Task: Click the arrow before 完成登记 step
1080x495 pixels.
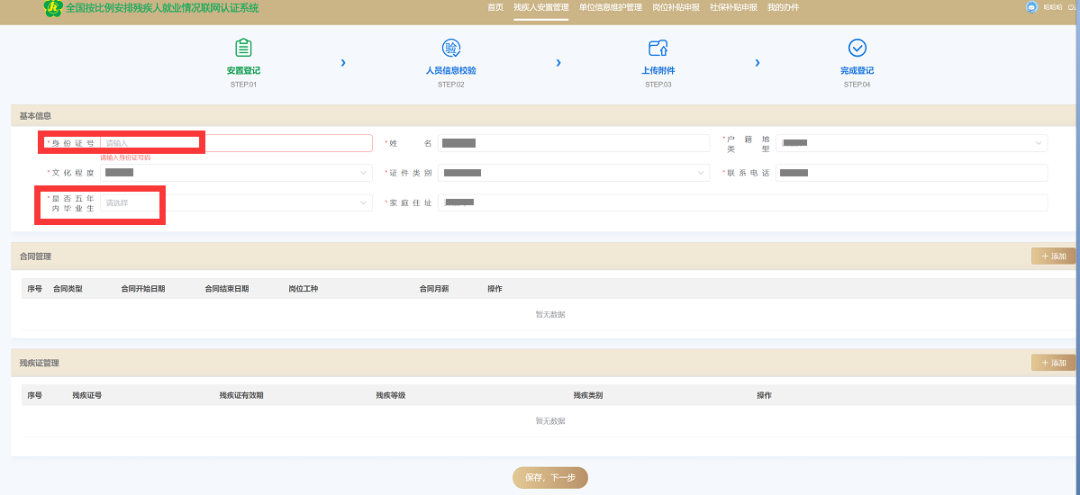Action: 758,63
